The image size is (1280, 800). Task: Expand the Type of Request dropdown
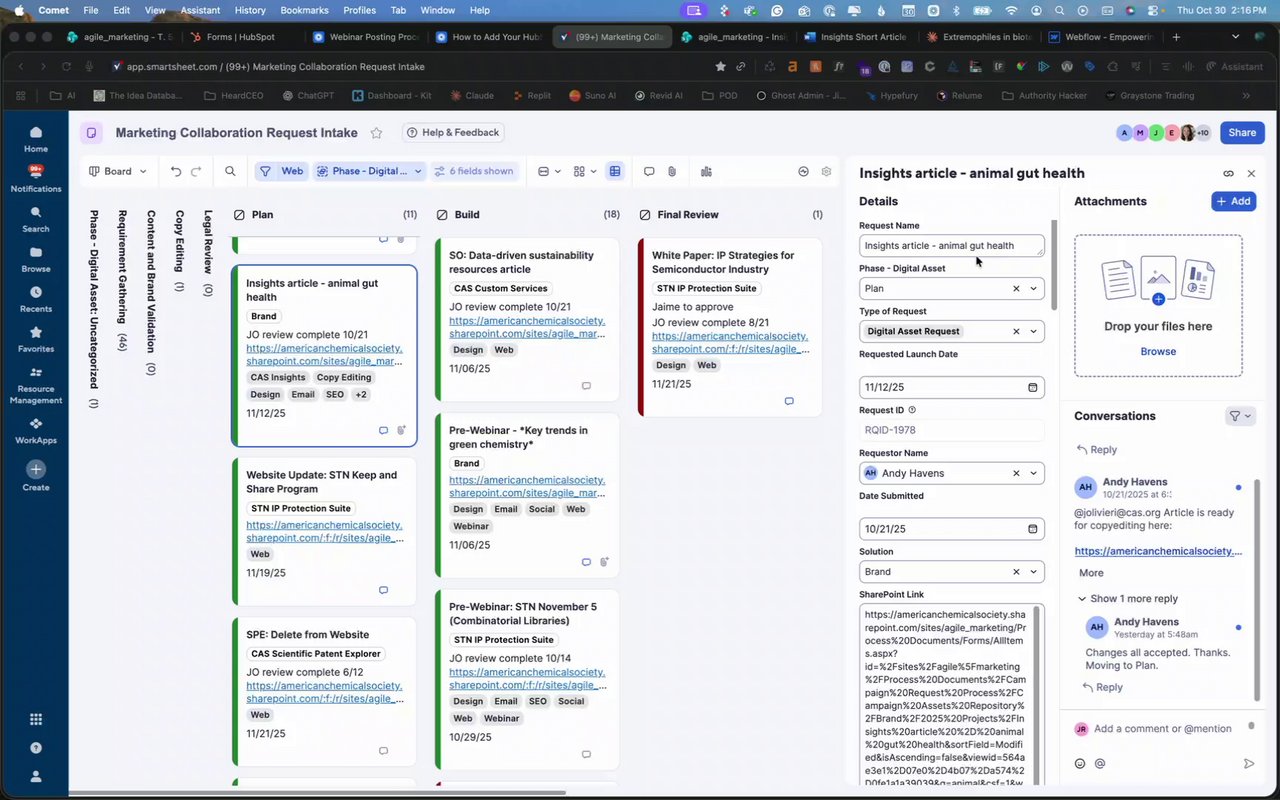click(x=1034, y=331)
